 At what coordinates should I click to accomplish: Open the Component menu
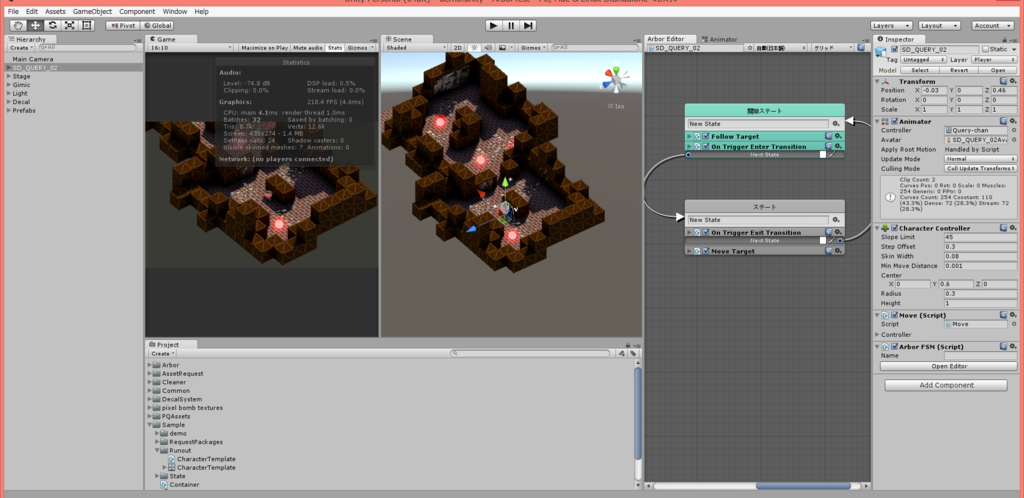[137, 12]
